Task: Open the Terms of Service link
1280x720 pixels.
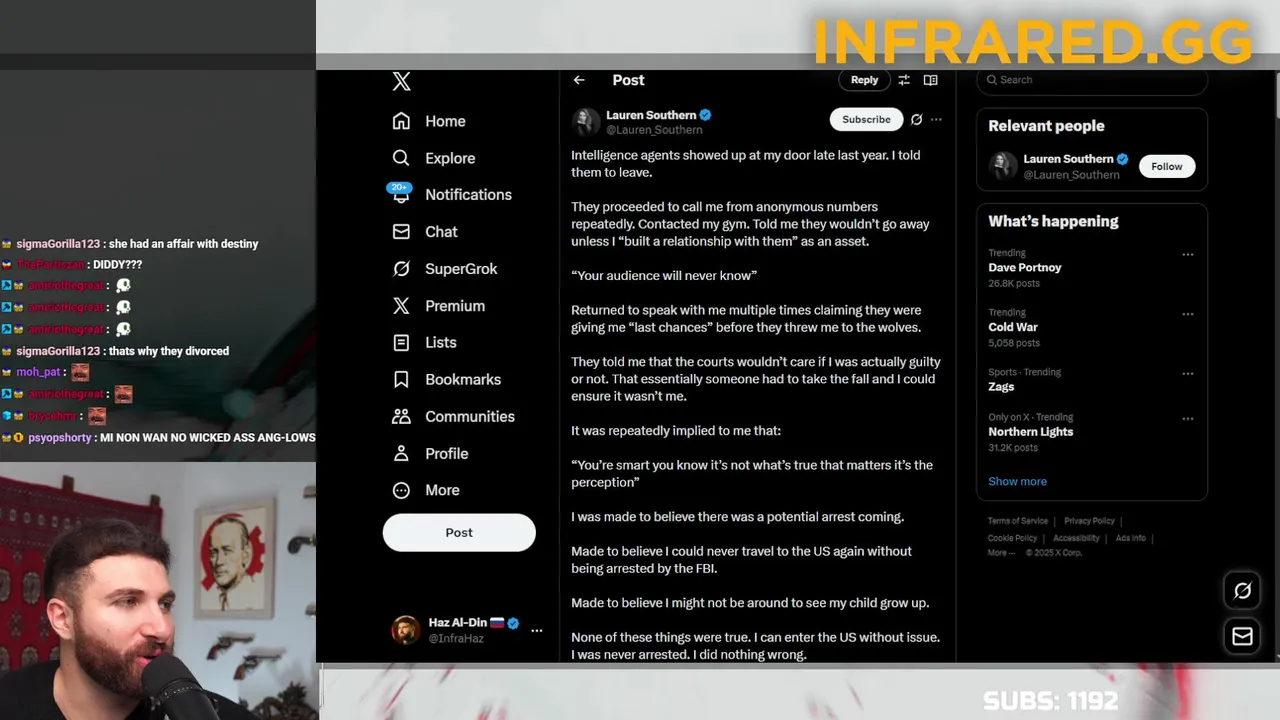Action: coord(1018,521)
